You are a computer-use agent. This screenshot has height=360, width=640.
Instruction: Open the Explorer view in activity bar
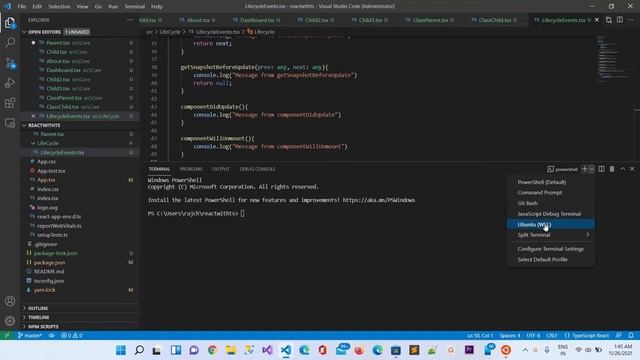[x=10, y=23]
